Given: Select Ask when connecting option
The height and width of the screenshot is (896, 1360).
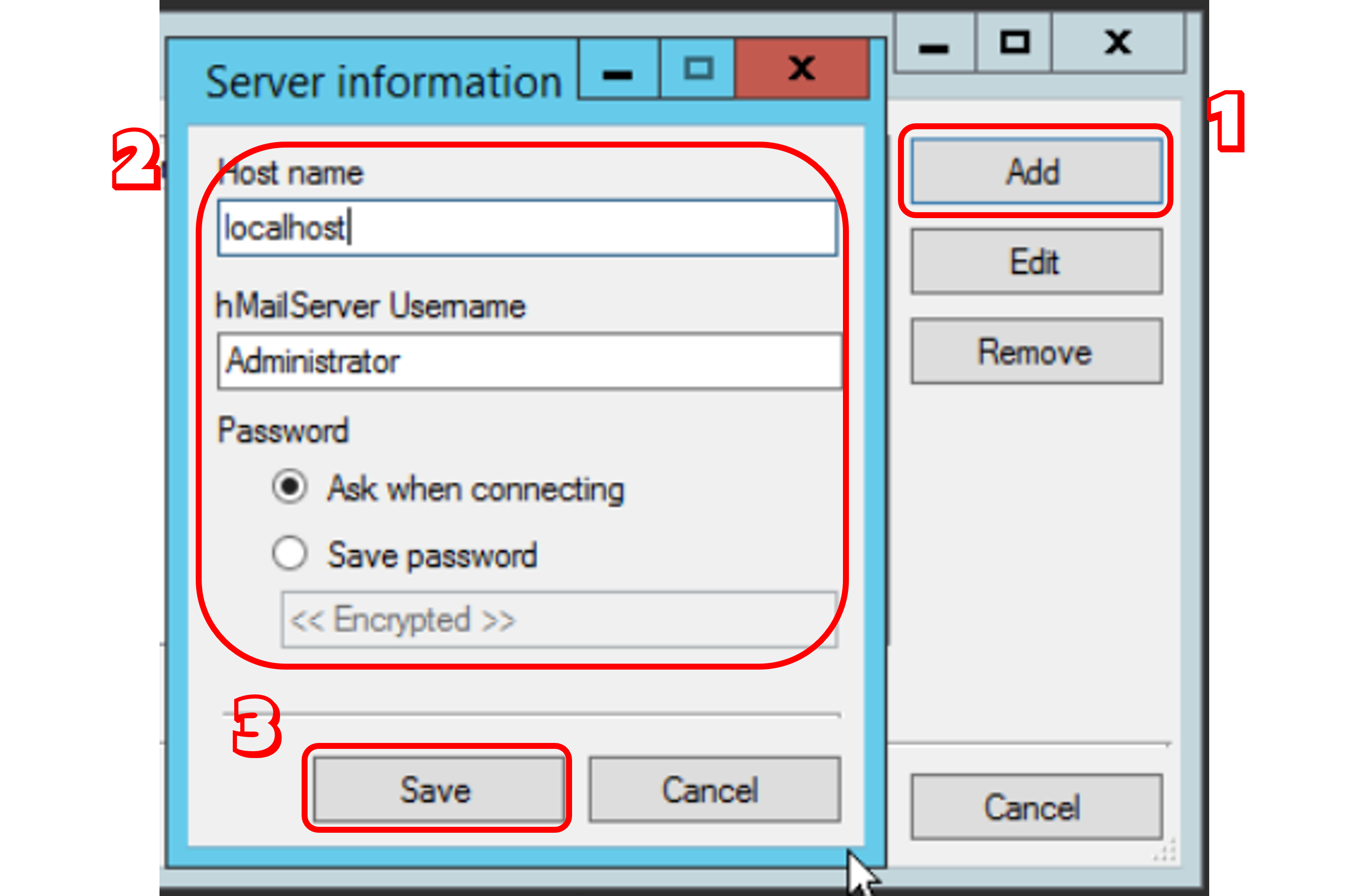Looking at the screenshot, I should tap(290, 487).
